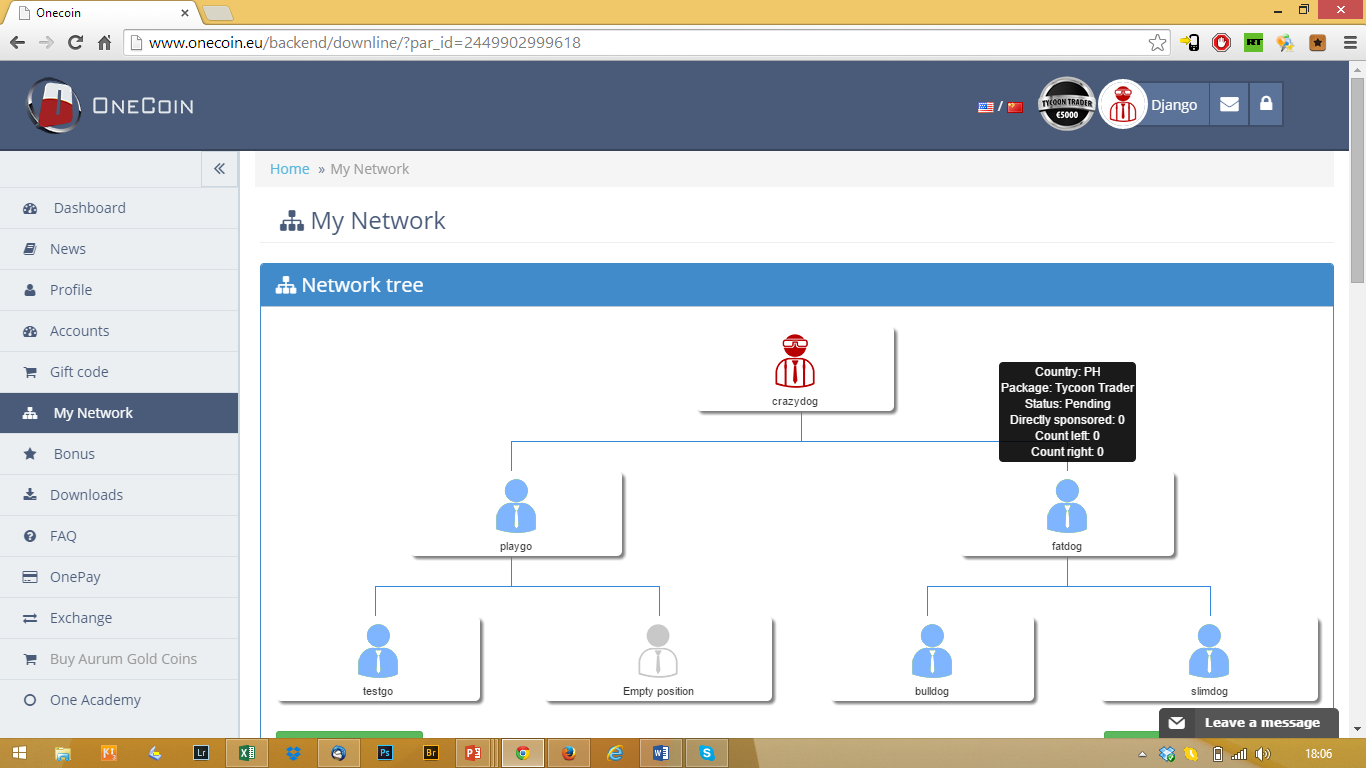Click the browser address bar URL
Screen dimensions: 1366x768
click(x=365, y=43)
